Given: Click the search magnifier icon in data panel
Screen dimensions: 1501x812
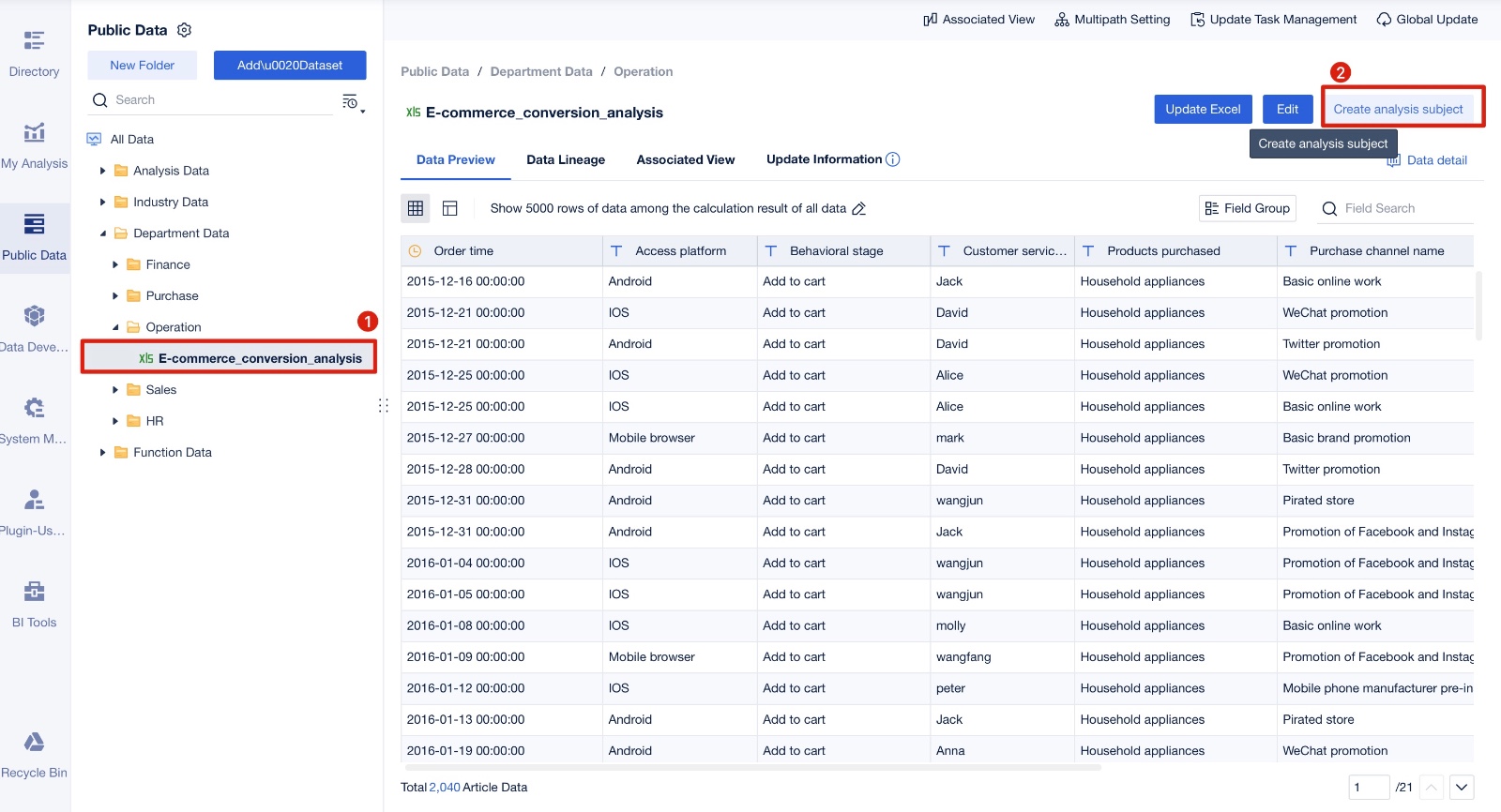Looking at the screenshot, I should [x=99, y=100].
